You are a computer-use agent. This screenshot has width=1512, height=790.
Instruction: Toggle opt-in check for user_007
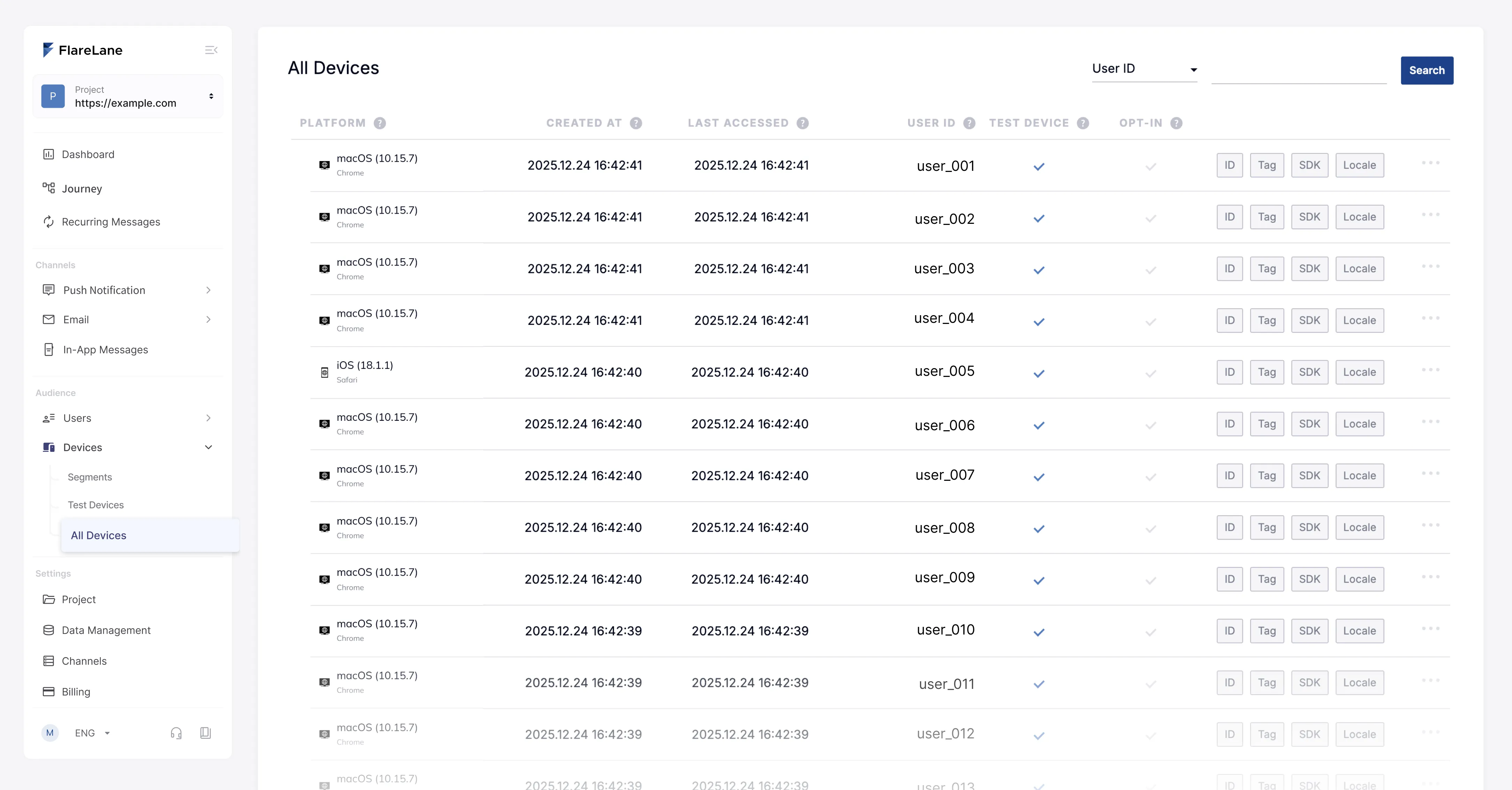pyautogui.click(x=1151, y=477)
